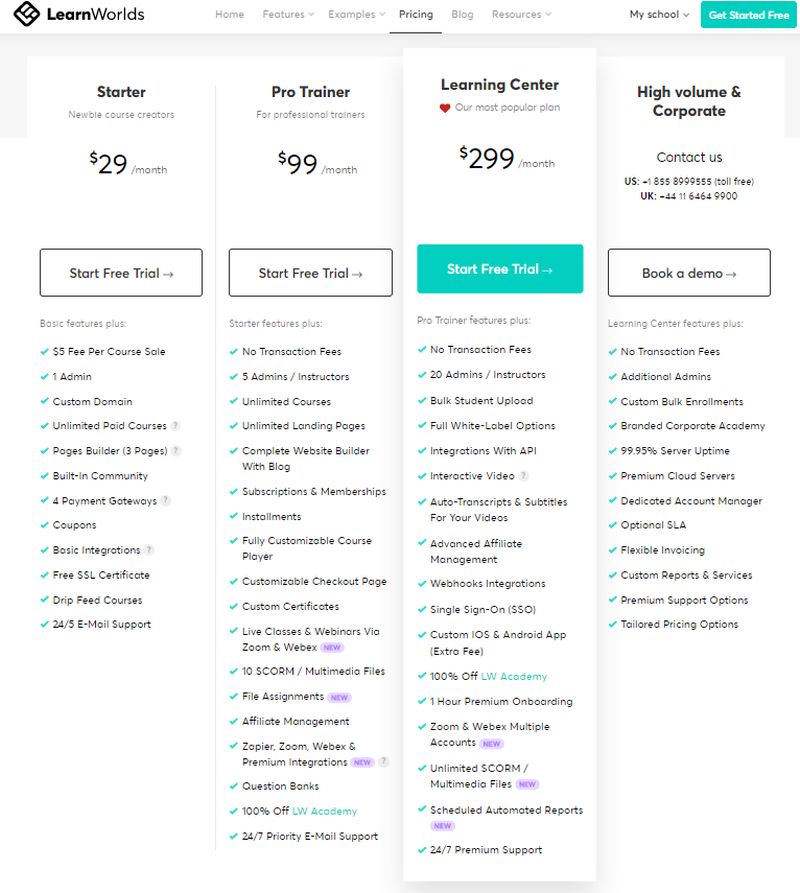Click help icon beside Interactive Video
Viewport: 800px width, 893px height.
click(x=523, y=476)
